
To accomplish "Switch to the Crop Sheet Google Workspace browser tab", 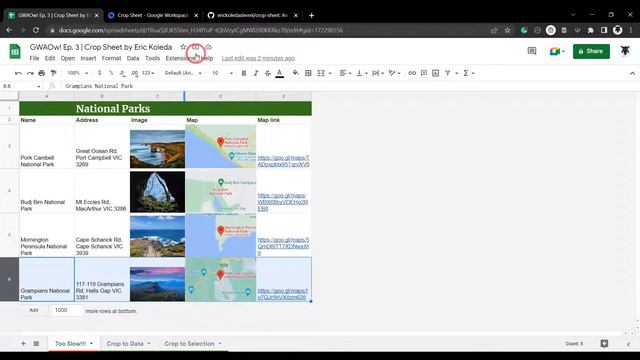I will (x=152, y=16).
